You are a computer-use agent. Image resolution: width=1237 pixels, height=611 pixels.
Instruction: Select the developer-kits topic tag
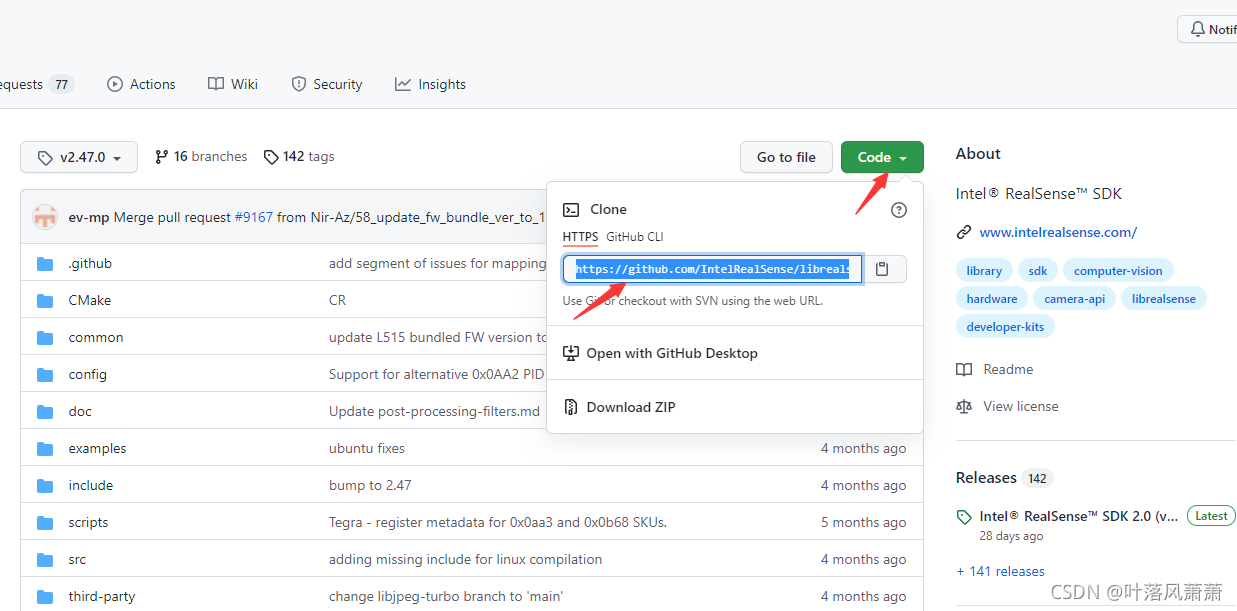[1007, 326]
